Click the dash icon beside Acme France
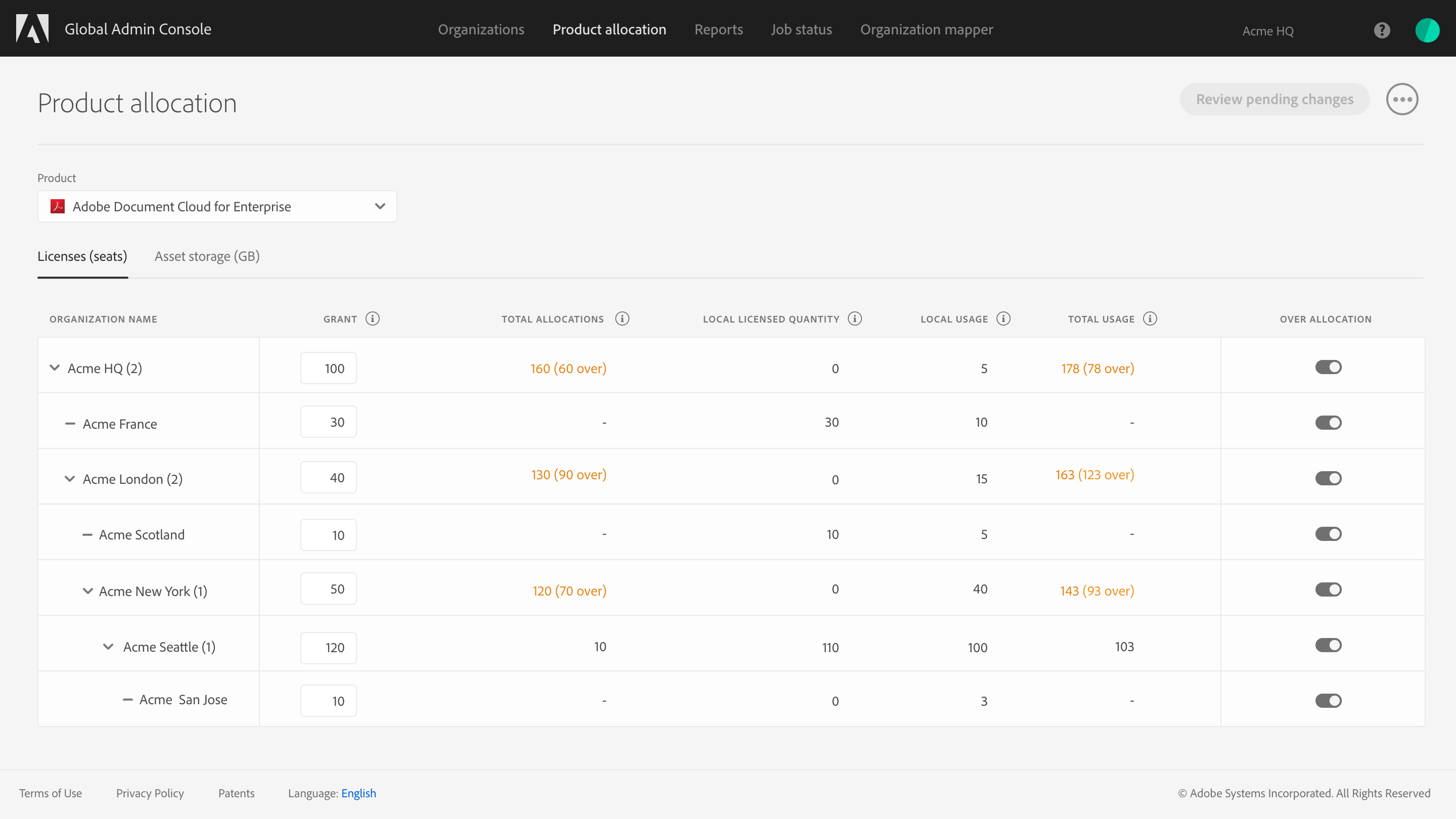Viewport: 1456px width, 819px height. pyautogui.click(x=70, y=423)
